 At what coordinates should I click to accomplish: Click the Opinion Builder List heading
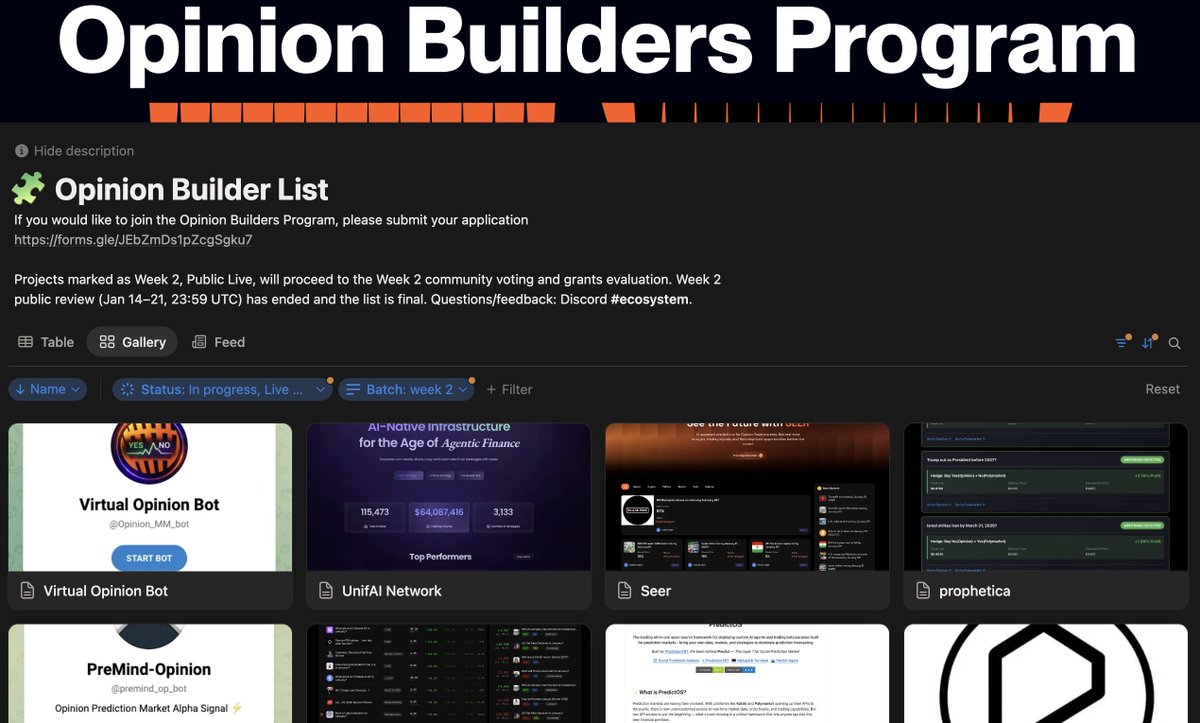[191, 189]
